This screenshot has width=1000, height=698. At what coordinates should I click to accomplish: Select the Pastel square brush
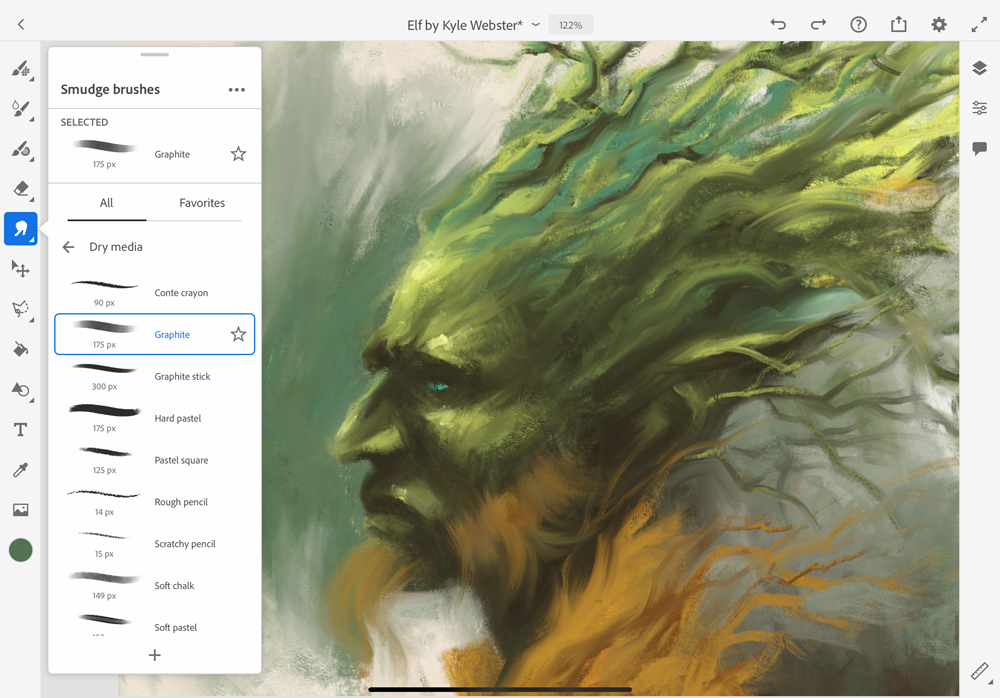[x=154, y=460]
